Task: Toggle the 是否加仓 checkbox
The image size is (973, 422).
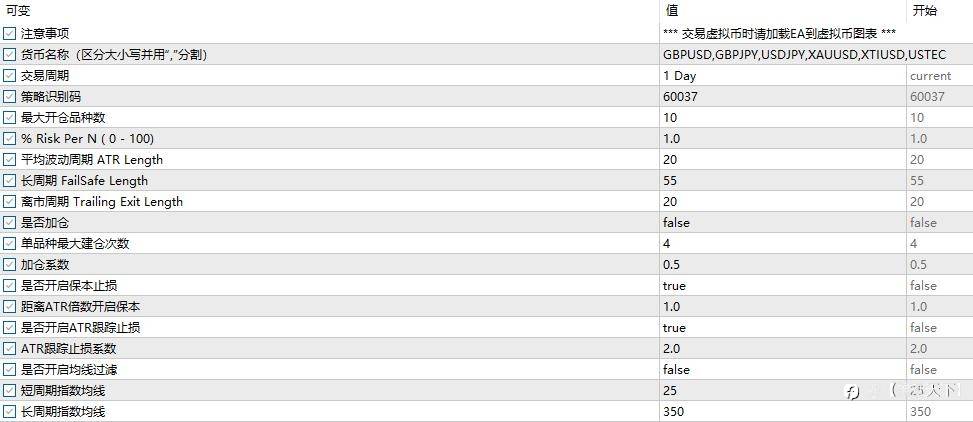Action: pyautogui.click(x=9, y=222)
